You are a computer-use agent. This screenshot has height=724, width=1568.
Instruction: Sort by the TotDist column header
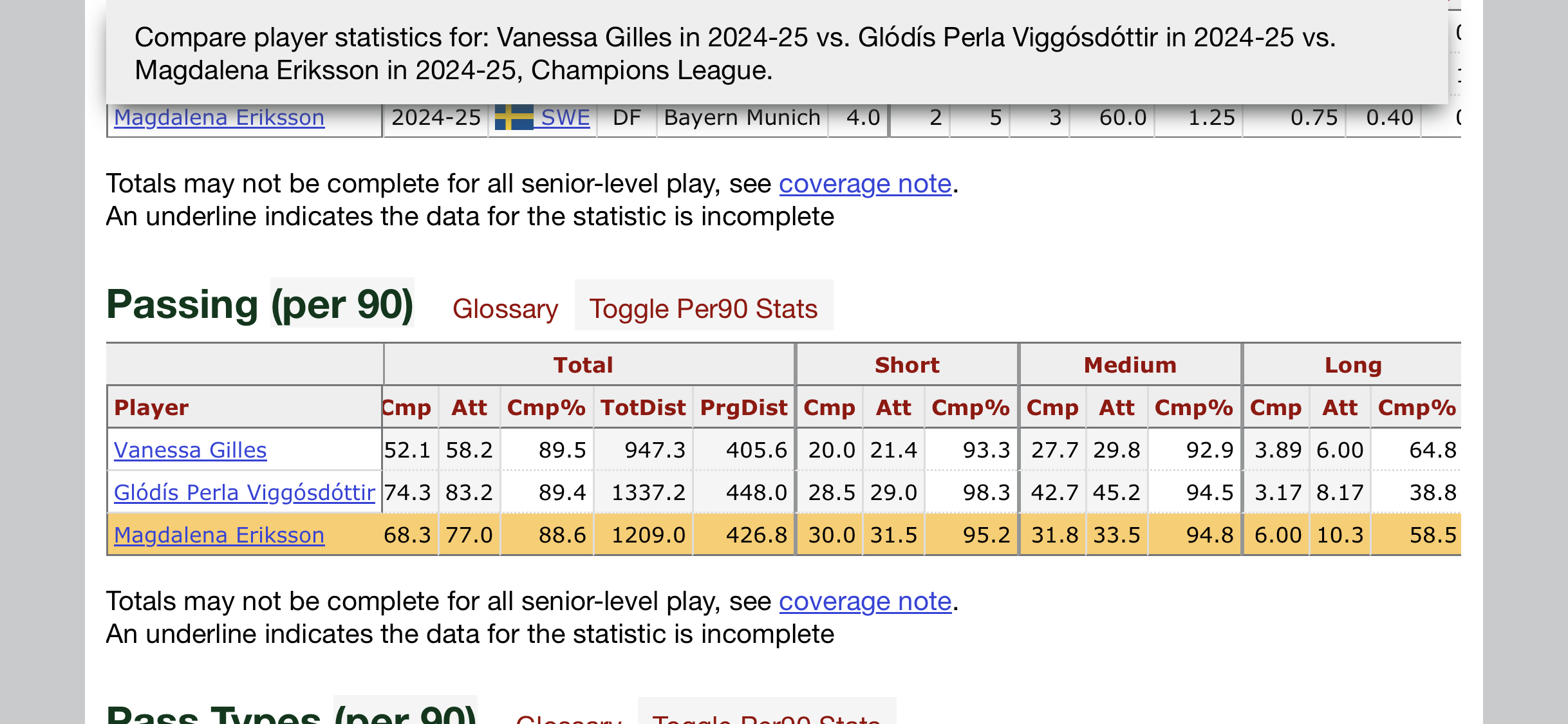coord(643,407)
